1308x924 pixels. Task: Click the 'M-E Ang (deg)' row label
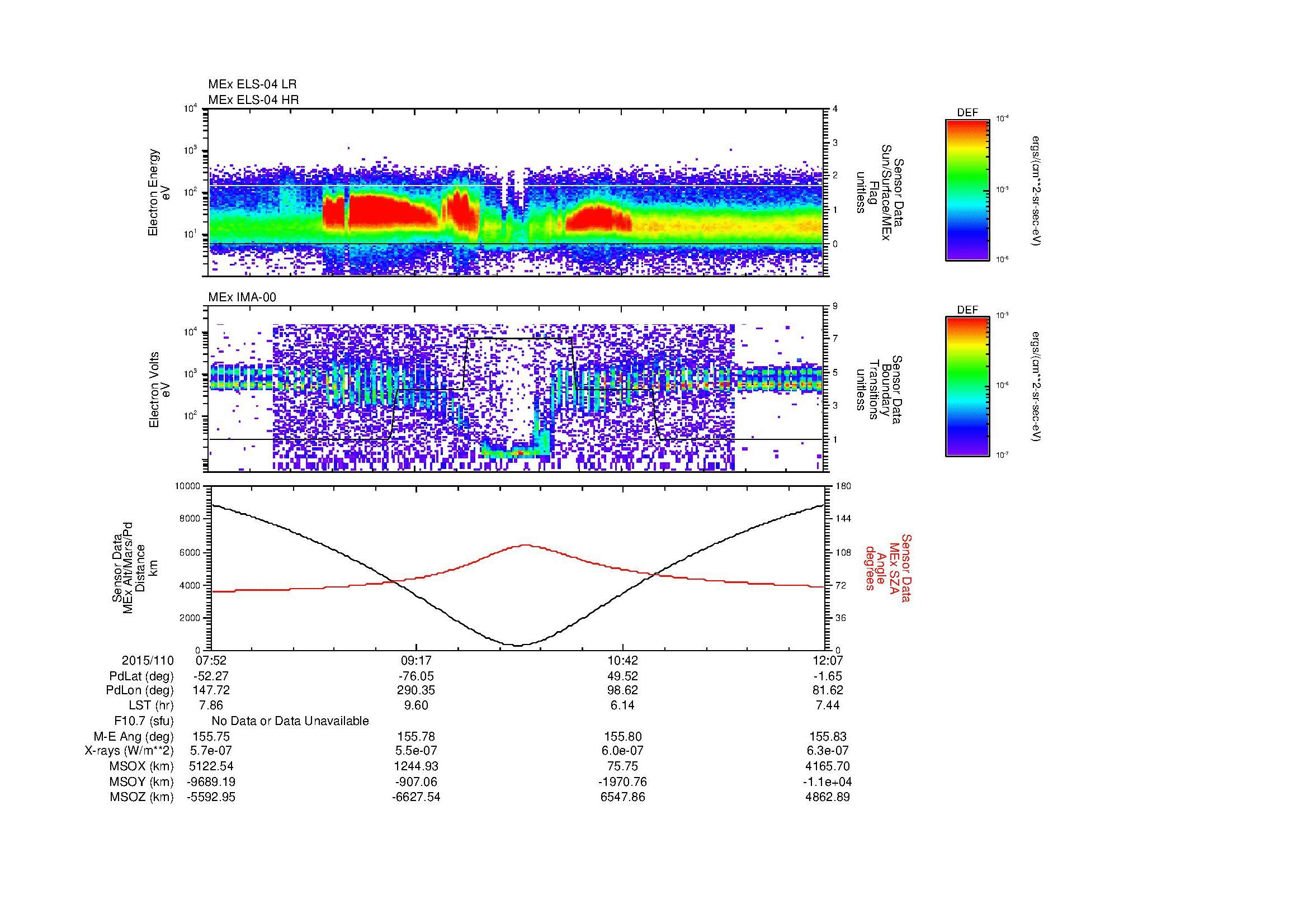point(134,737)
